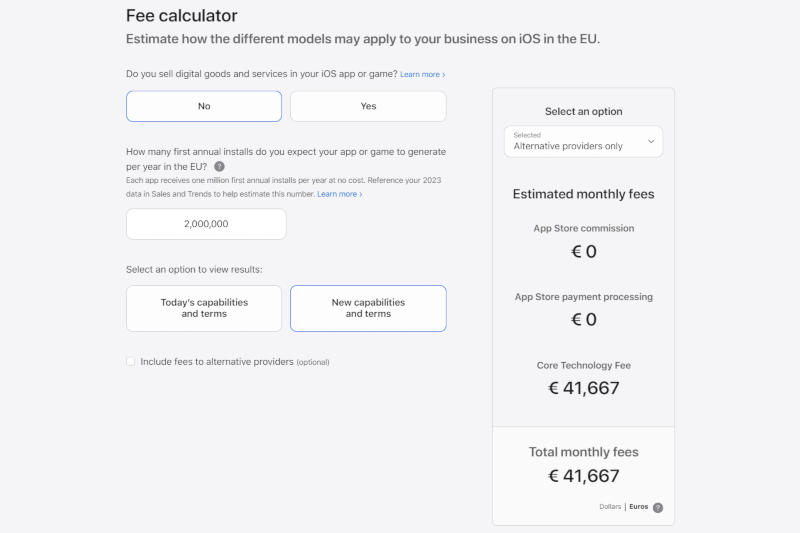Click the help icon next to Euros

pos(658,508)
